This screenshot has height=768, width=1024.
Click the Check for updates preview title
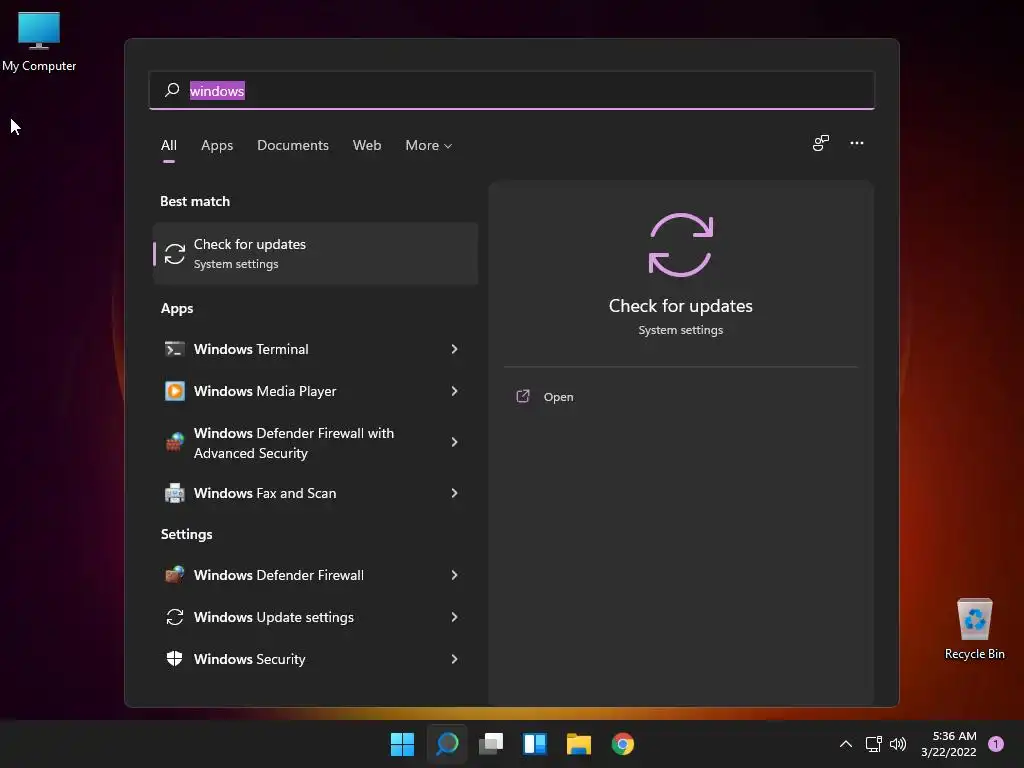coord(680,306)
